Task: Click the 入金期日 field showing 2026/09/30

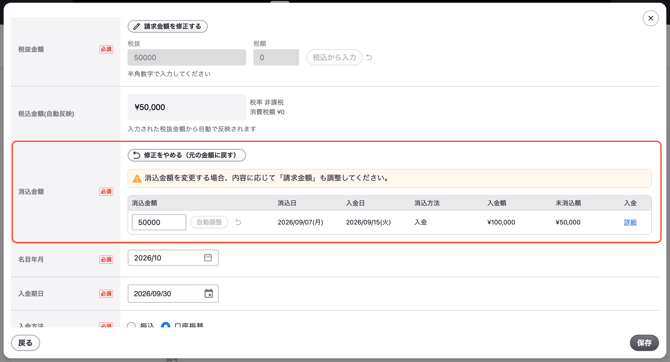Action: tap(173, 294)
